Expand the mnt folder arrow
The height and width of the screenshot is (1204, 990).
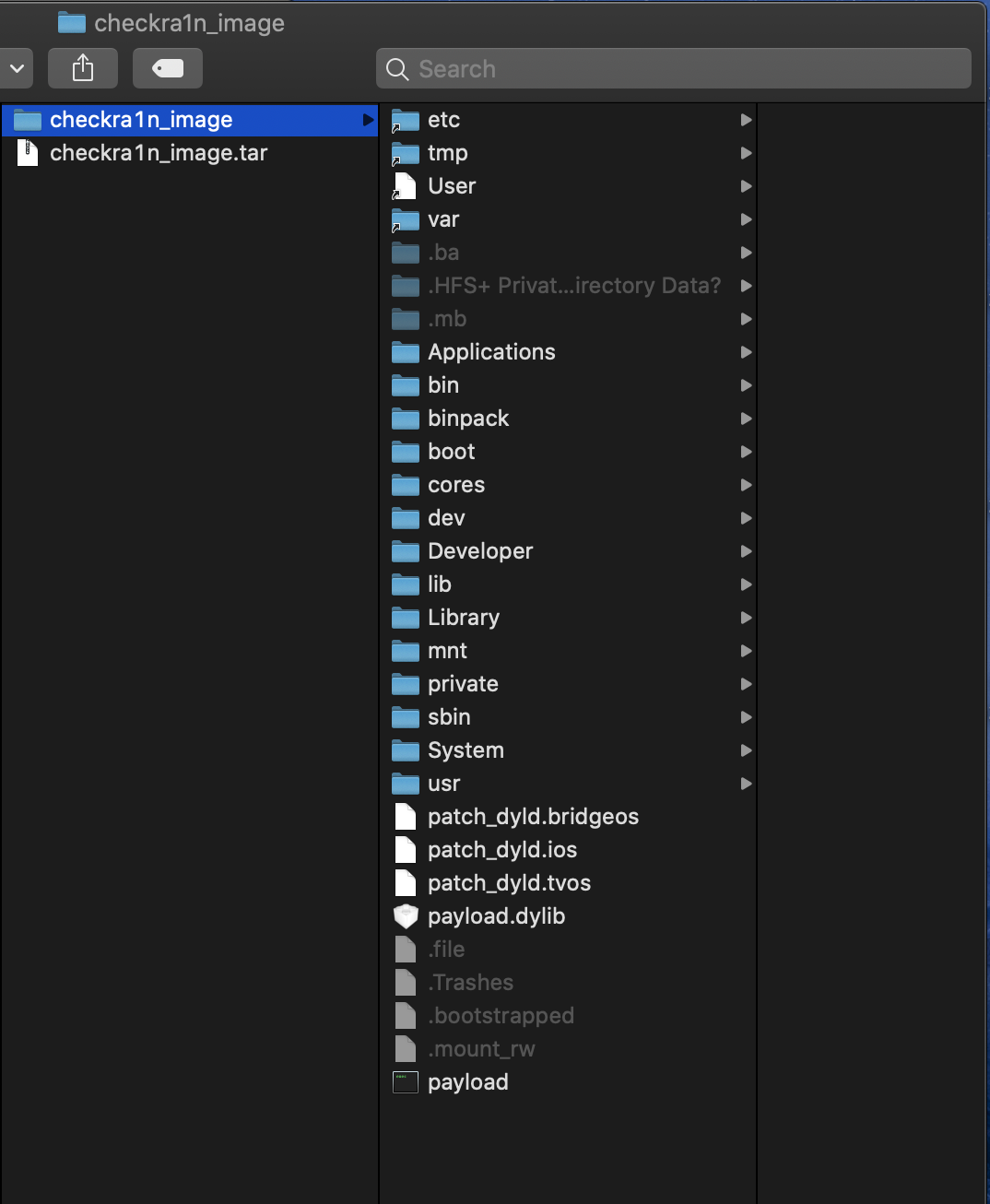[746, 651]
